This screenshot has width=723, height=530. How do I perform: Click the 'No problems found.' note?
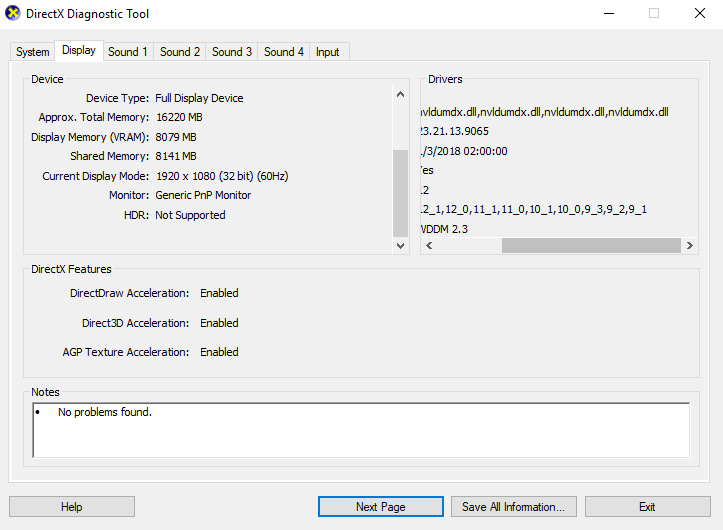click(105, 412)
